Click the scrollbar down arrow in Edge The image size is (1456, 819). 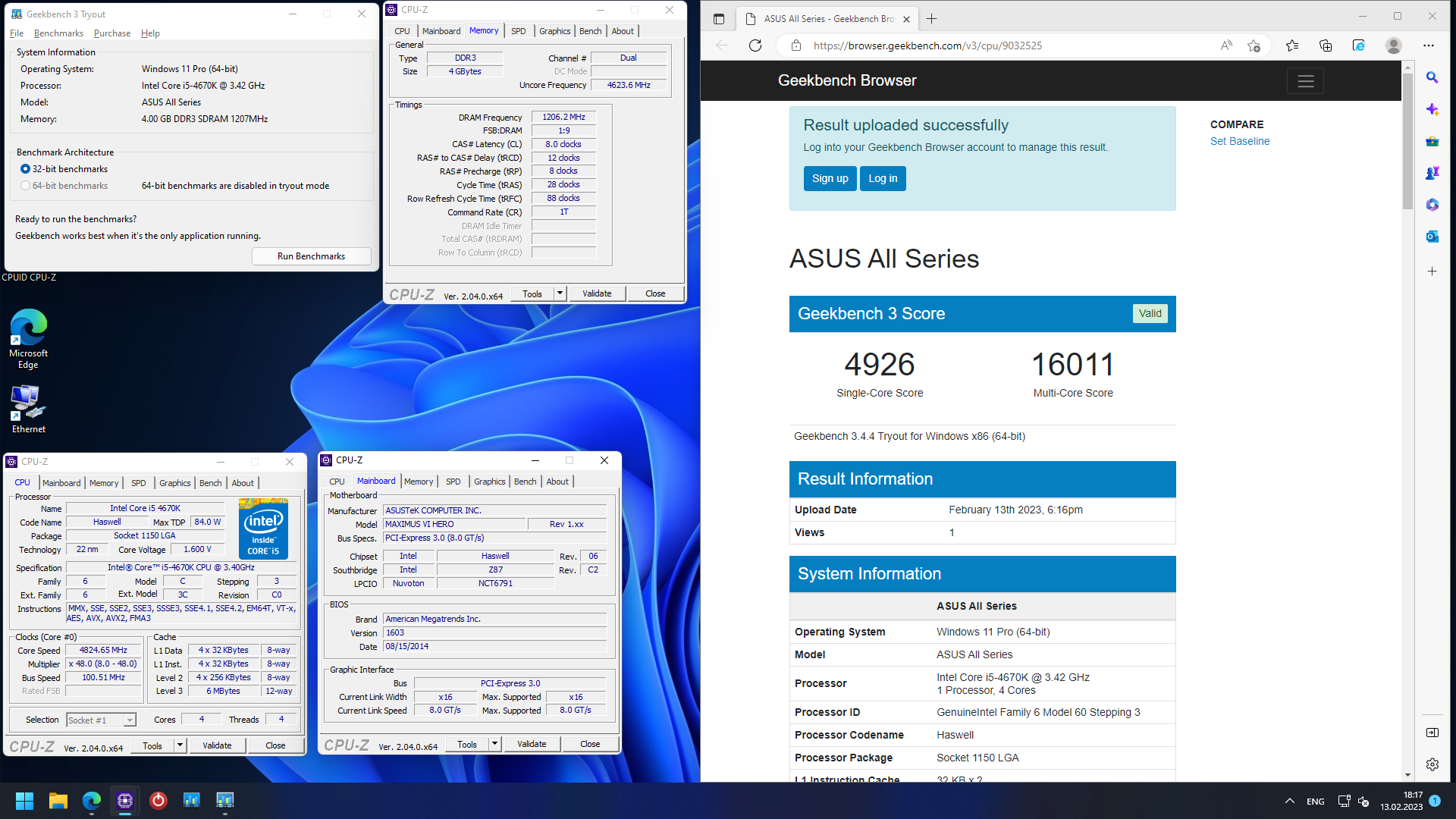[1407, 775]
